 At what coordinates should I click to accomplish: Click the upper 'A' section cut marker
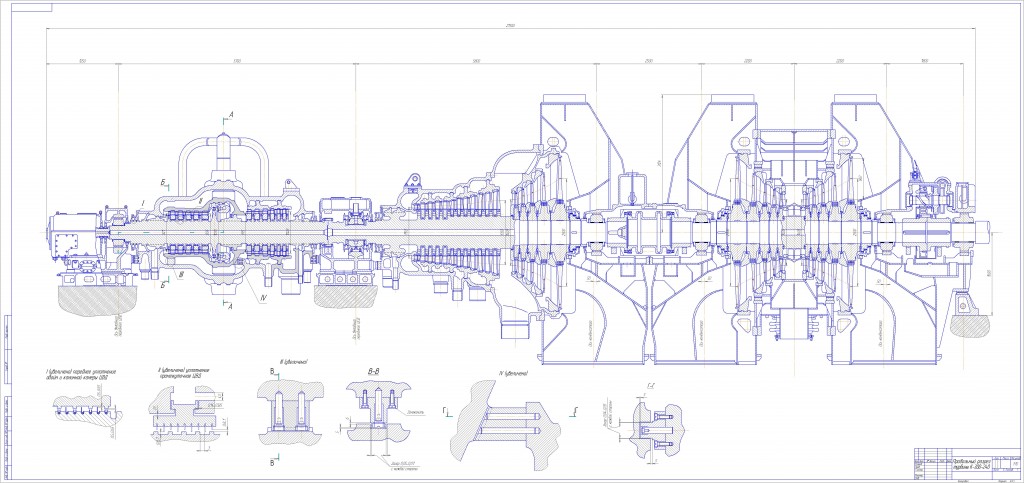point(230,116)
